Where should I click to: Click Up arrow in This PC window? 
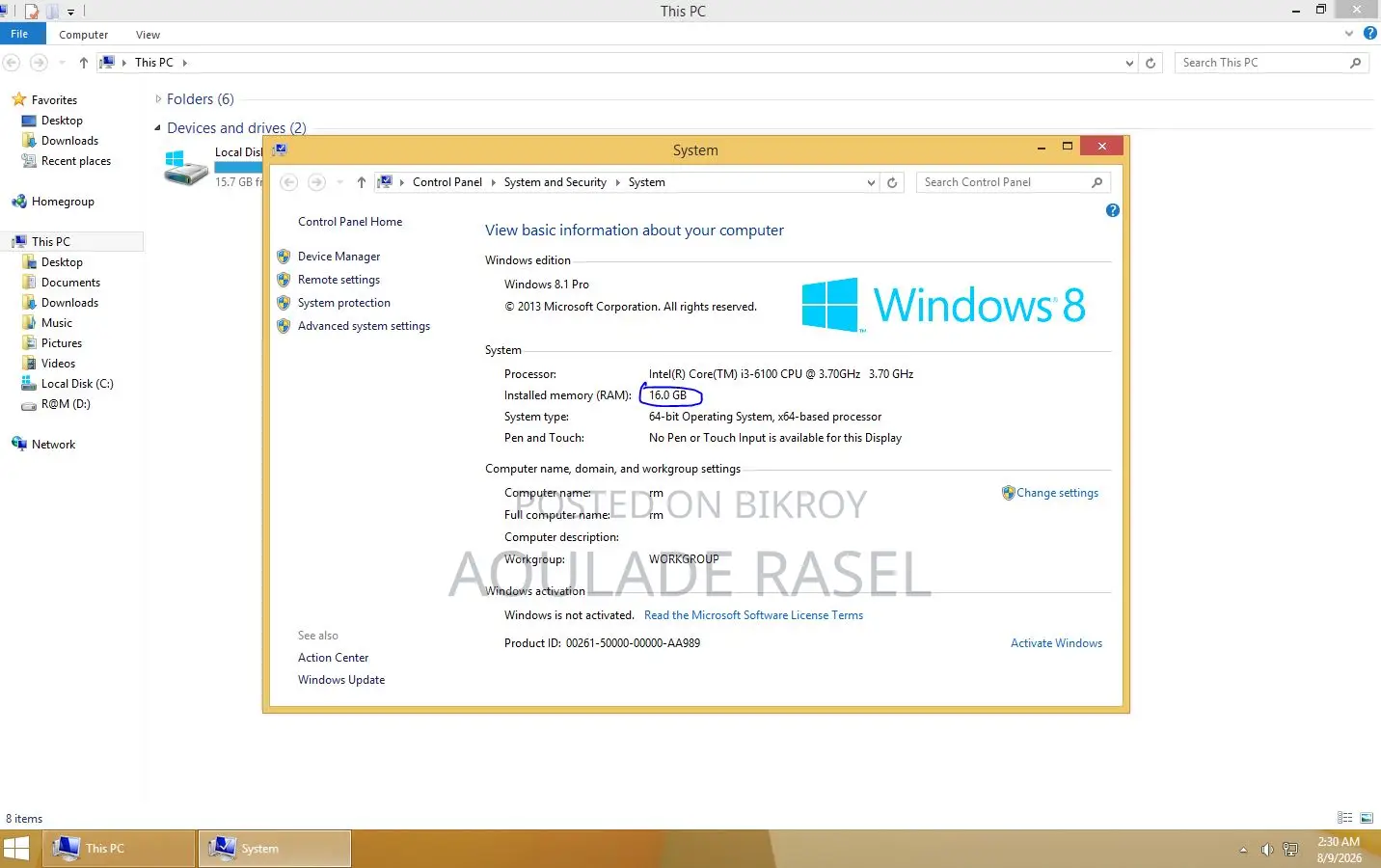click(84, 63)
